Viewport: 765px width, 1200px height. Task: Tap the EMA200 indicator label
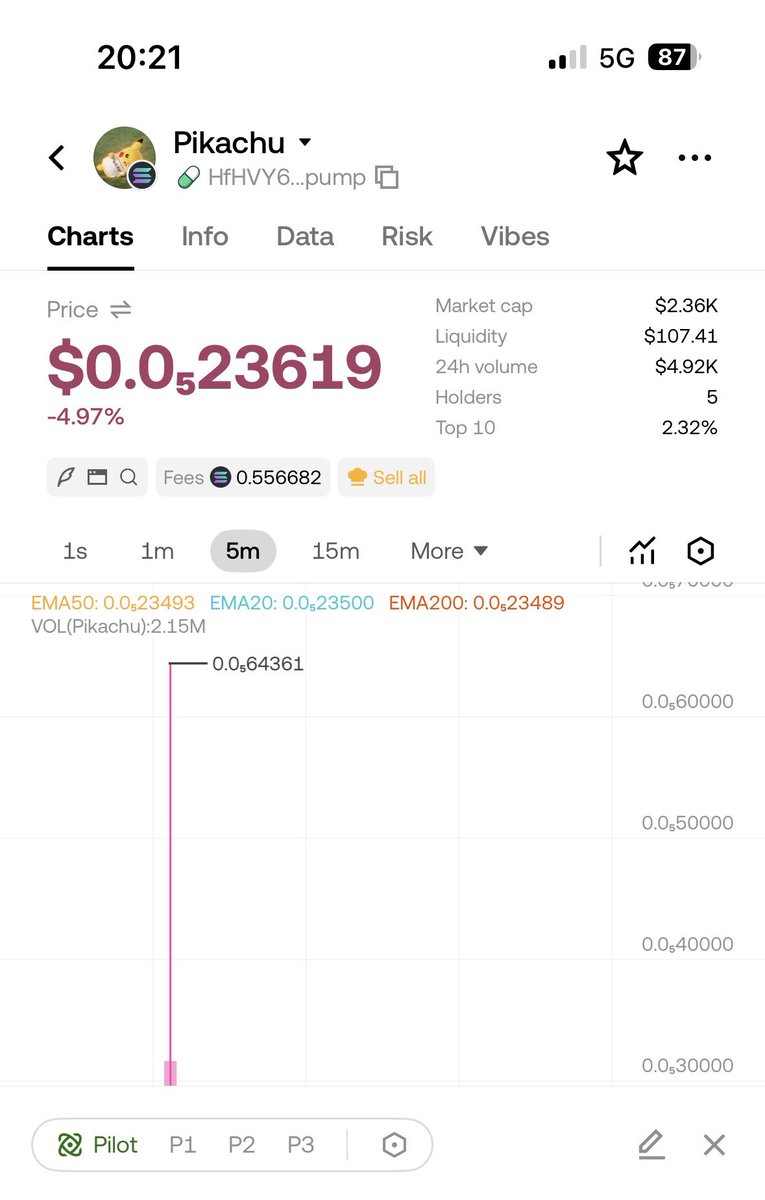476,603
